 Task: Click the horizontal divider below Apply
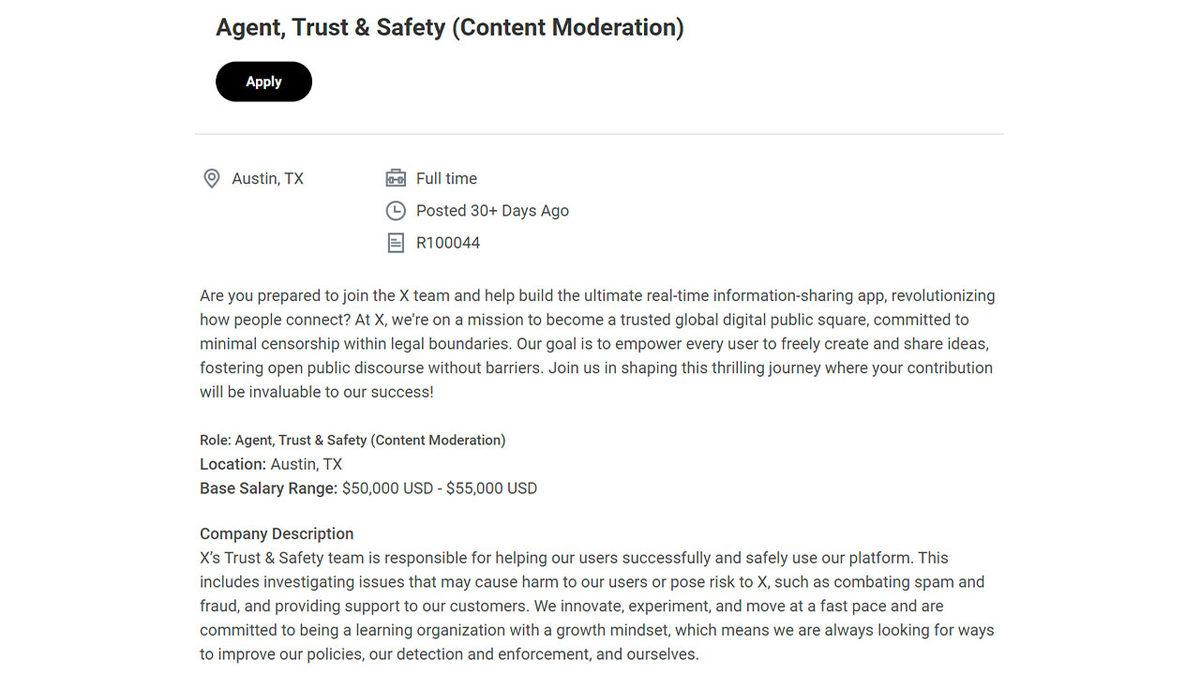click(x=599, y=134)
